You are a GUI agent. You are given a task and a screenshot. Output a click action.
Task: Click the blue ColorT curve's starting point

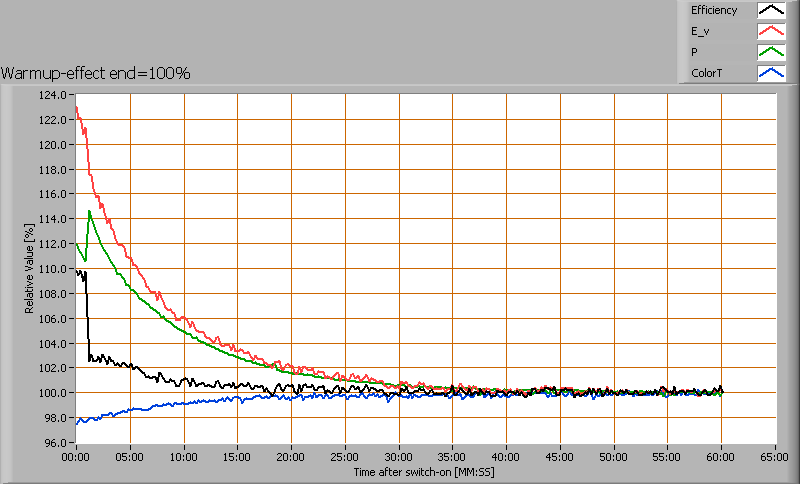click(x=77, y=422)
